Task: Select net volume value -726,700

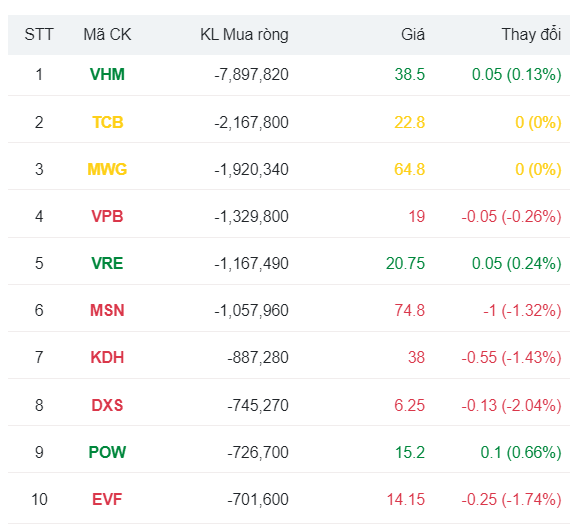Action: click(x=258, y=452)
